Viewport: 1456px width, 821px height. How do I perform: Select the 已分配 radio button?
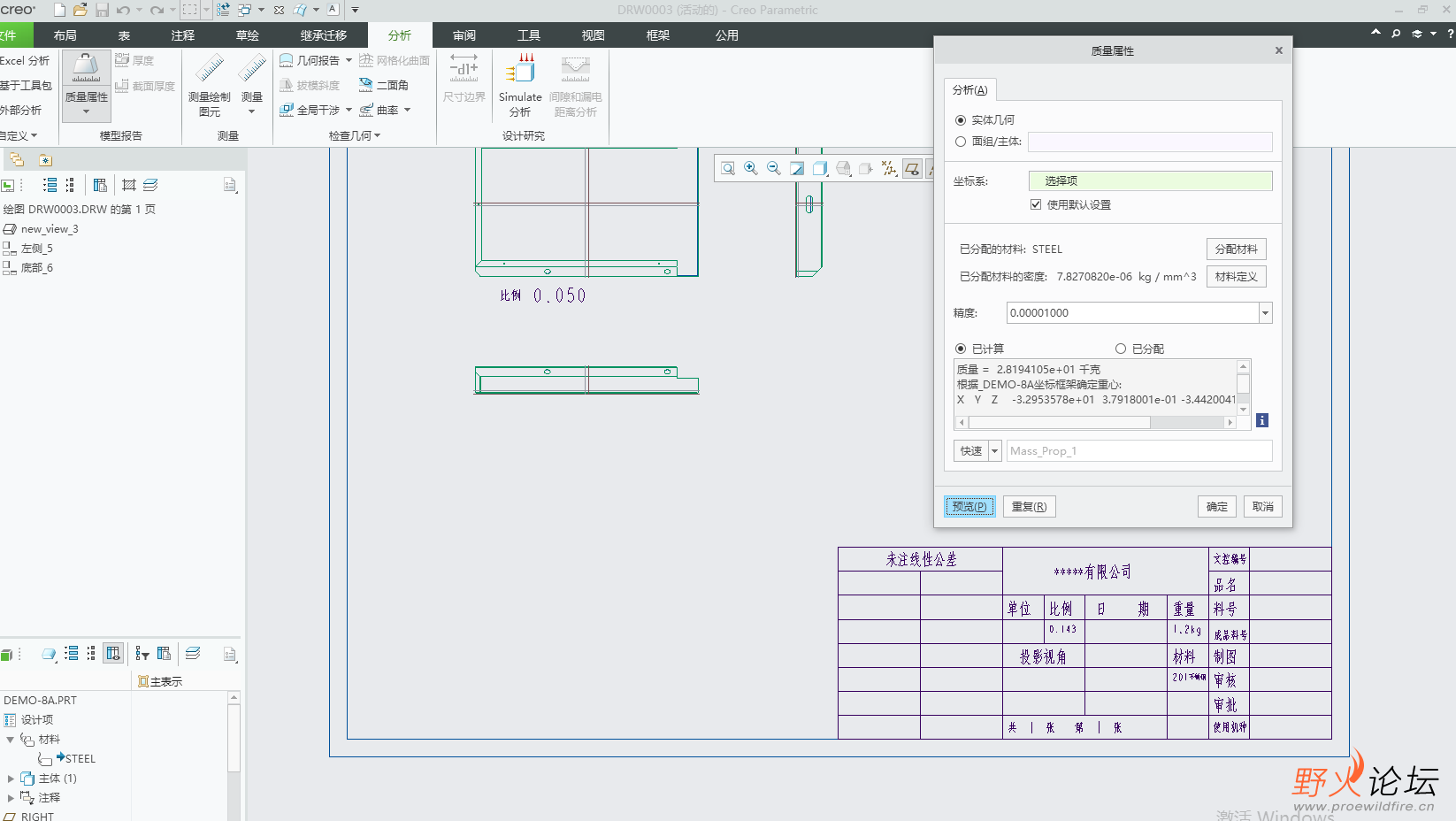pyautogui.click(x=1121, y=349)
